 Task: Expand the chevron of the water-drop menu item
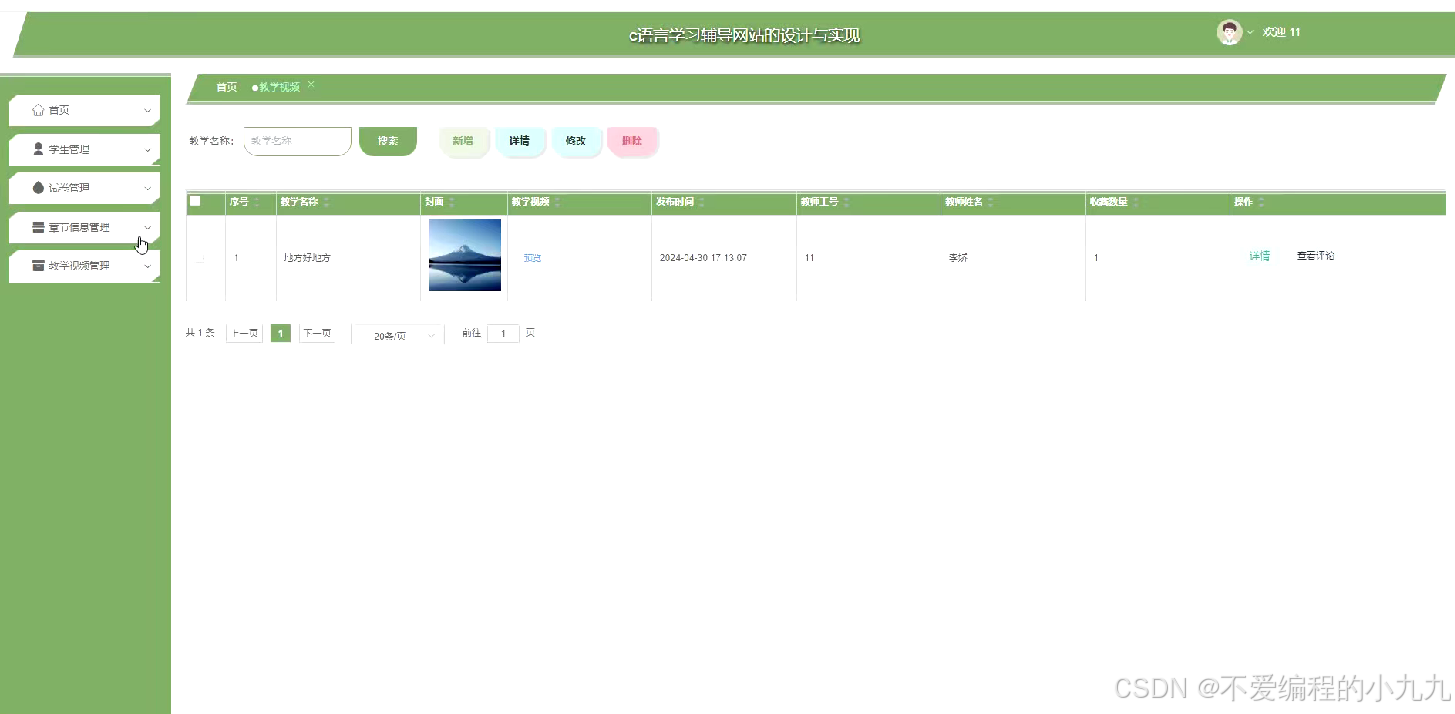click(x=147, y=188)
